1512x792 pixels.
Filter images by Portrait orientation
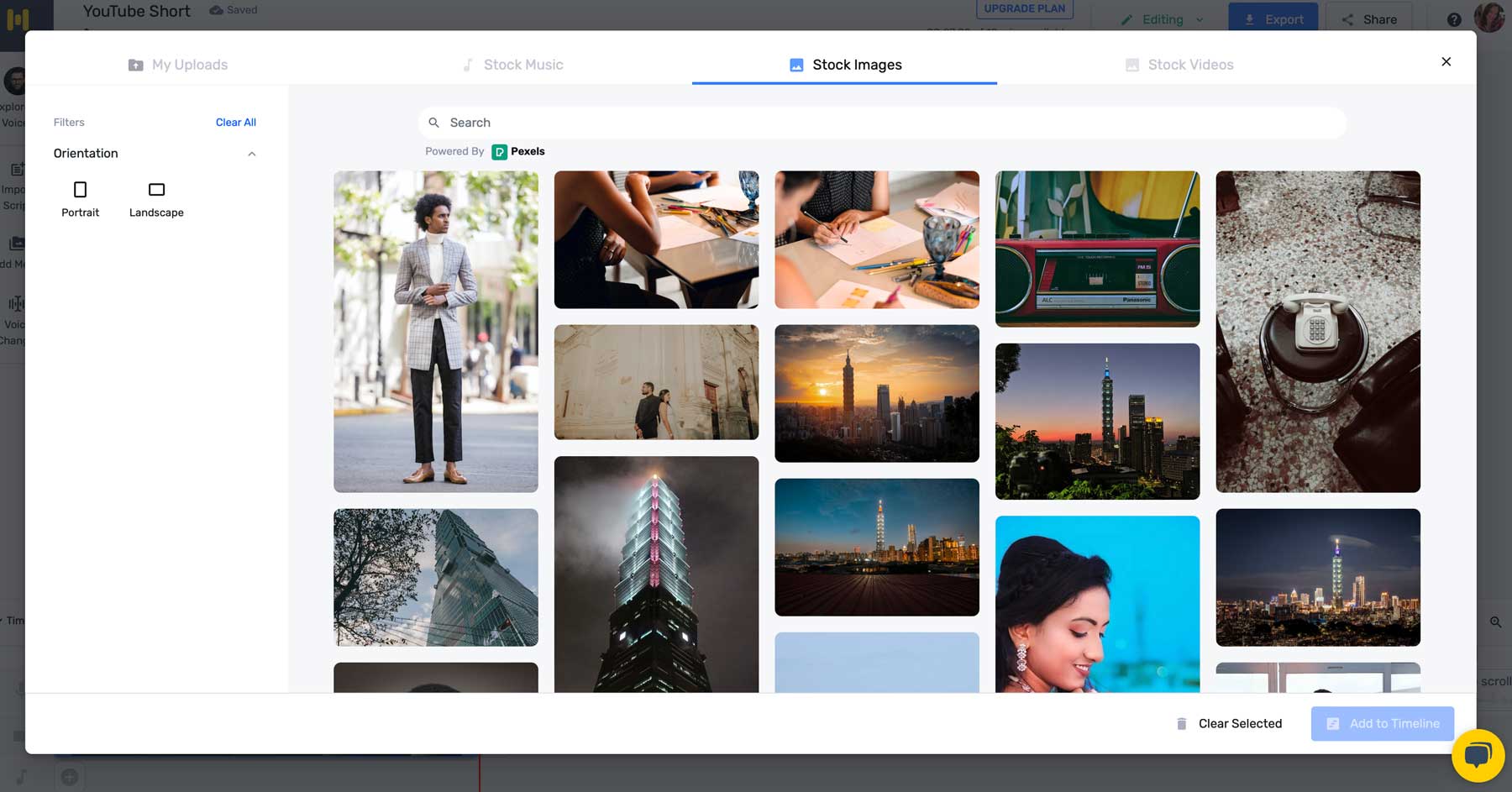(81, 200)
